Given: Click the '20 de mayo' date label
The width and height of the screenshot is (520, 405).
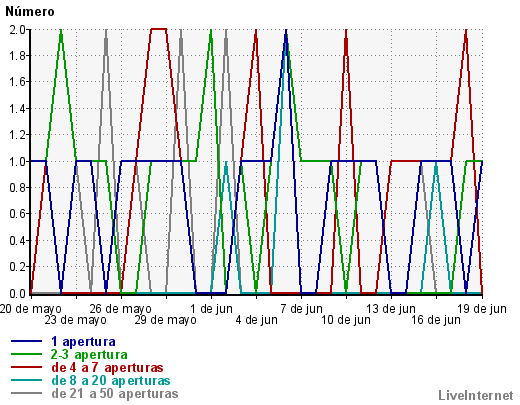Looking at the screenshot, I should 30,309.
